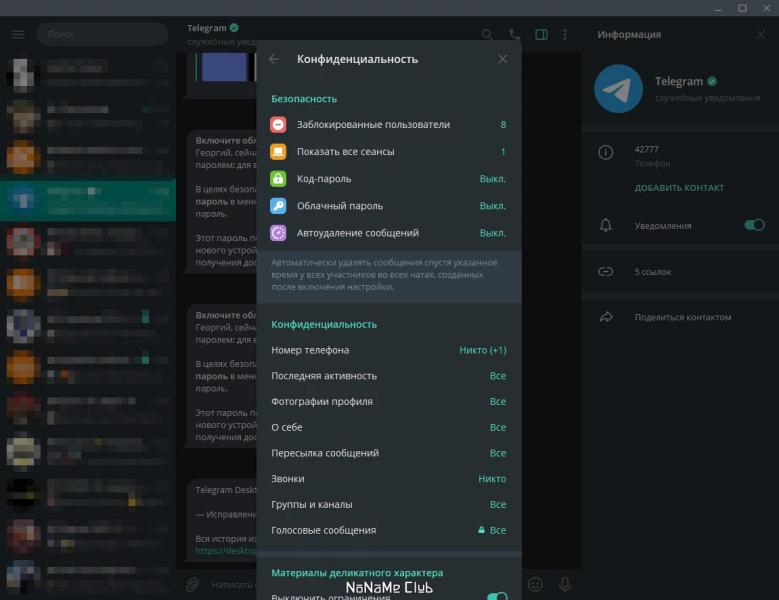This screenshot has height=600, width=779.
Task: Click the orange sessions laptop icon
Action: [x=278, y=151]
